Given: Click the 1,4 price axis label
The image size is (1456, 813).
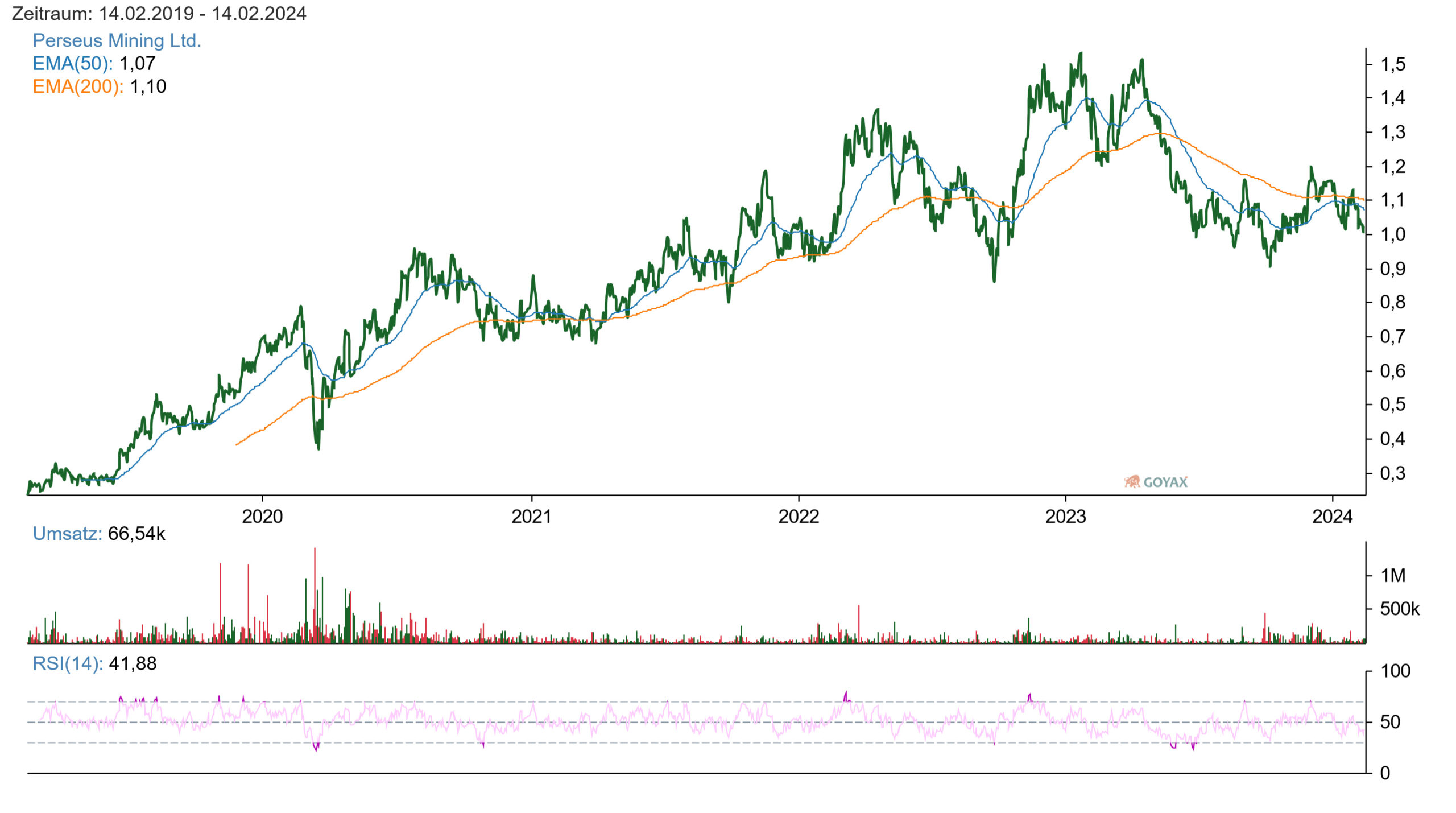Looking at the screenshot, I should point(1393,98).
